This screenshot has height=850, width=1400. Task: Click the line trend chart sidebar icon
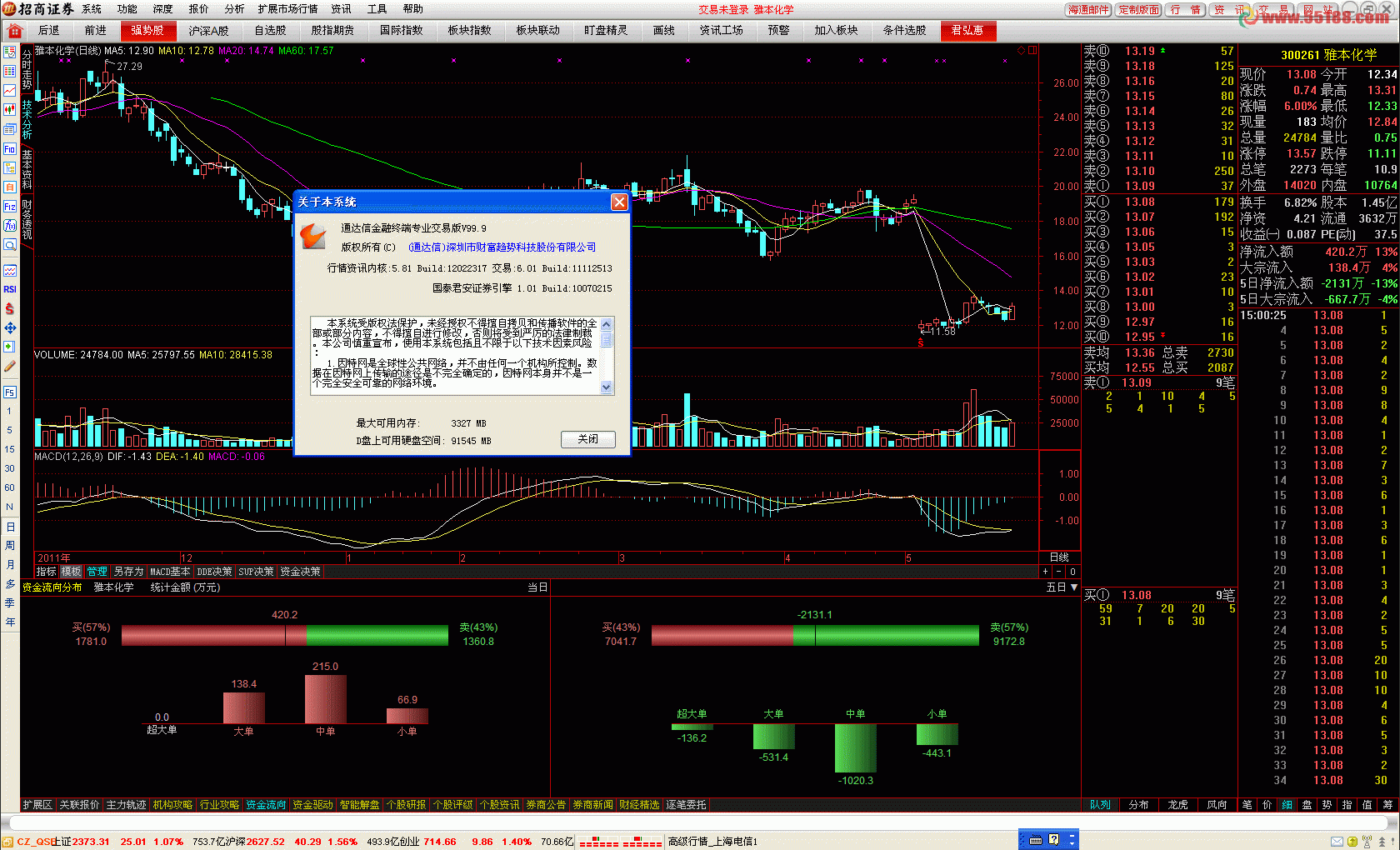pyautogui.click(x=10, y=90)
